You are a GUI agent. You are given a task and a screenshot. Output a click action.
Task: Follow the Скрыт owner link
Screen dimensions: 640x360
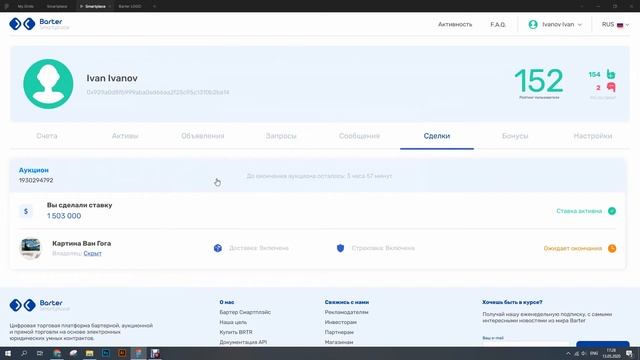(92, 253)
